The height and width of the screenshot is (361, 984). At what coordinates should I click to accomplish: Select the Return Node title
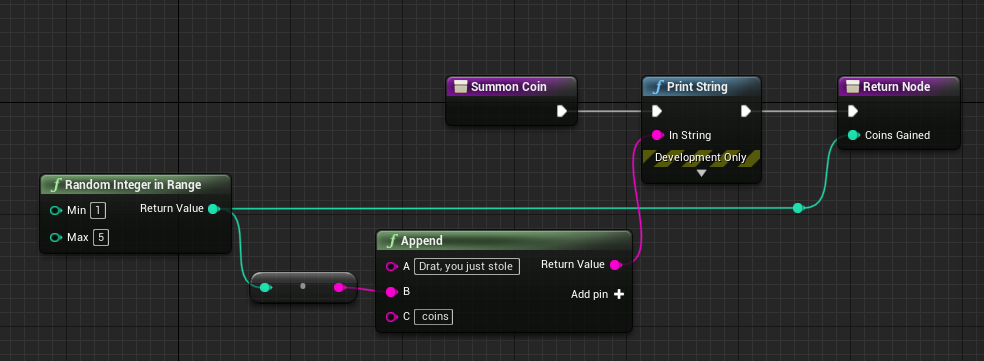click(x=896, y=87)
